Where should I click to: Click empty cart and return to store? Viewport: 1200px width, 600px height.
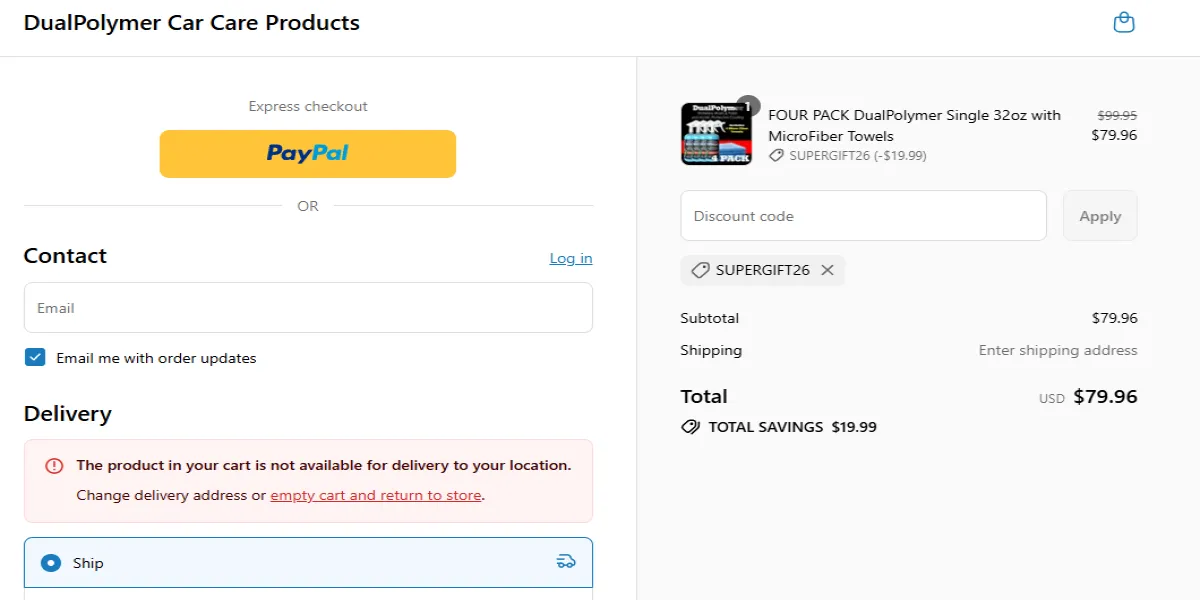point(375,495)
